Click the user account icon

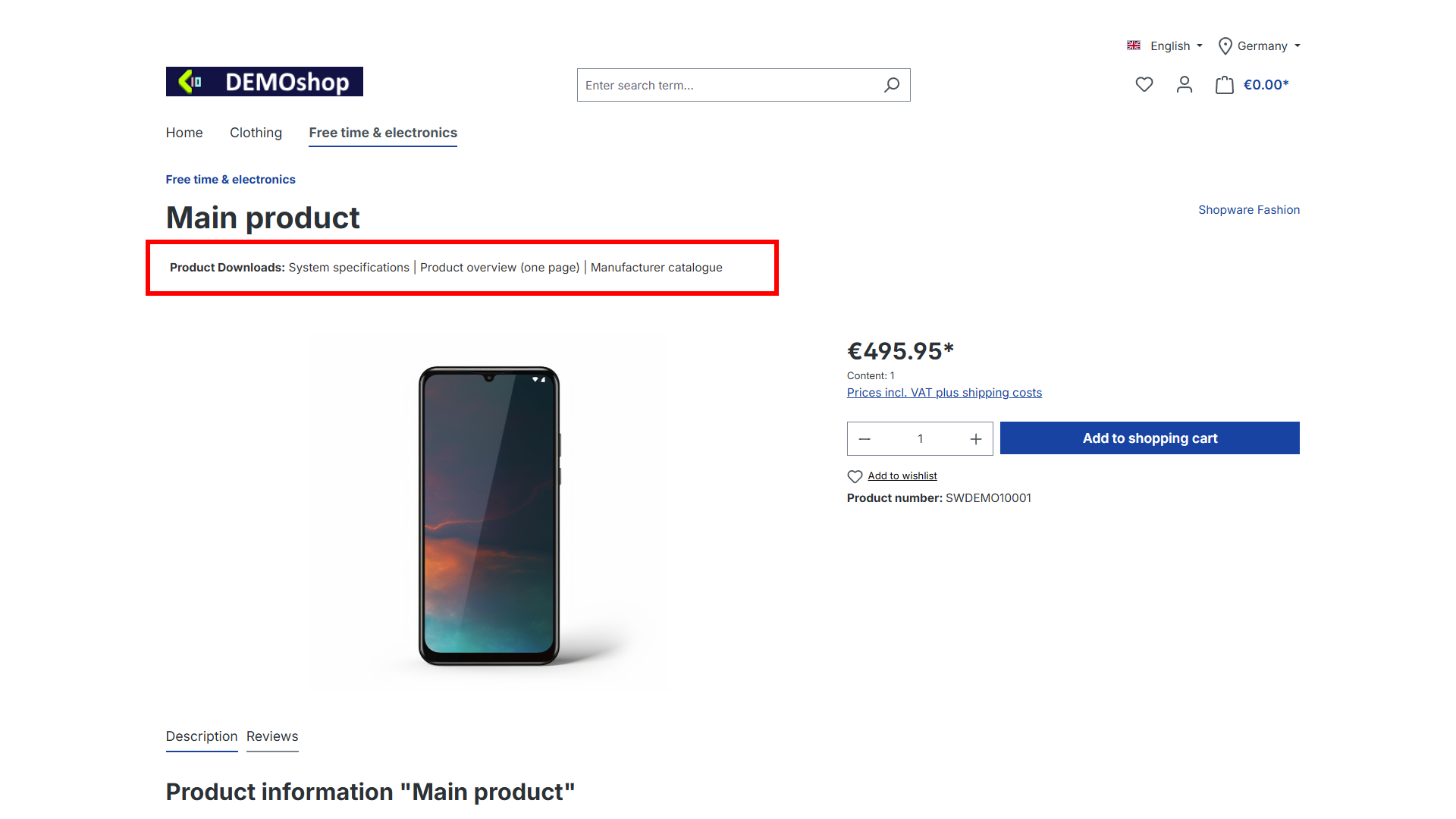[1183, 84]
